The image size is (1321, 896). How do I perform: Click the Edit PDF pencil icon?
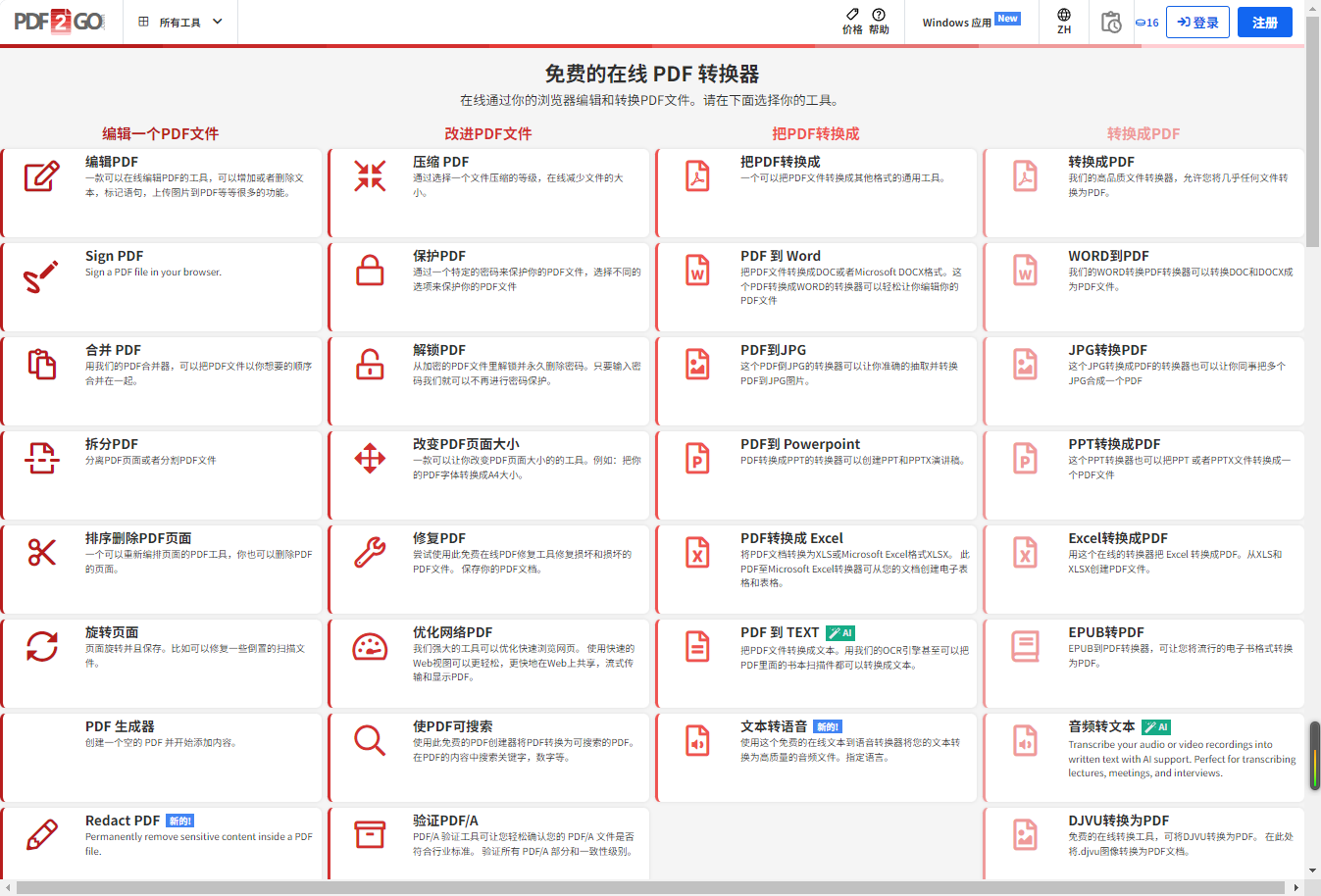[x=41, y=176]
